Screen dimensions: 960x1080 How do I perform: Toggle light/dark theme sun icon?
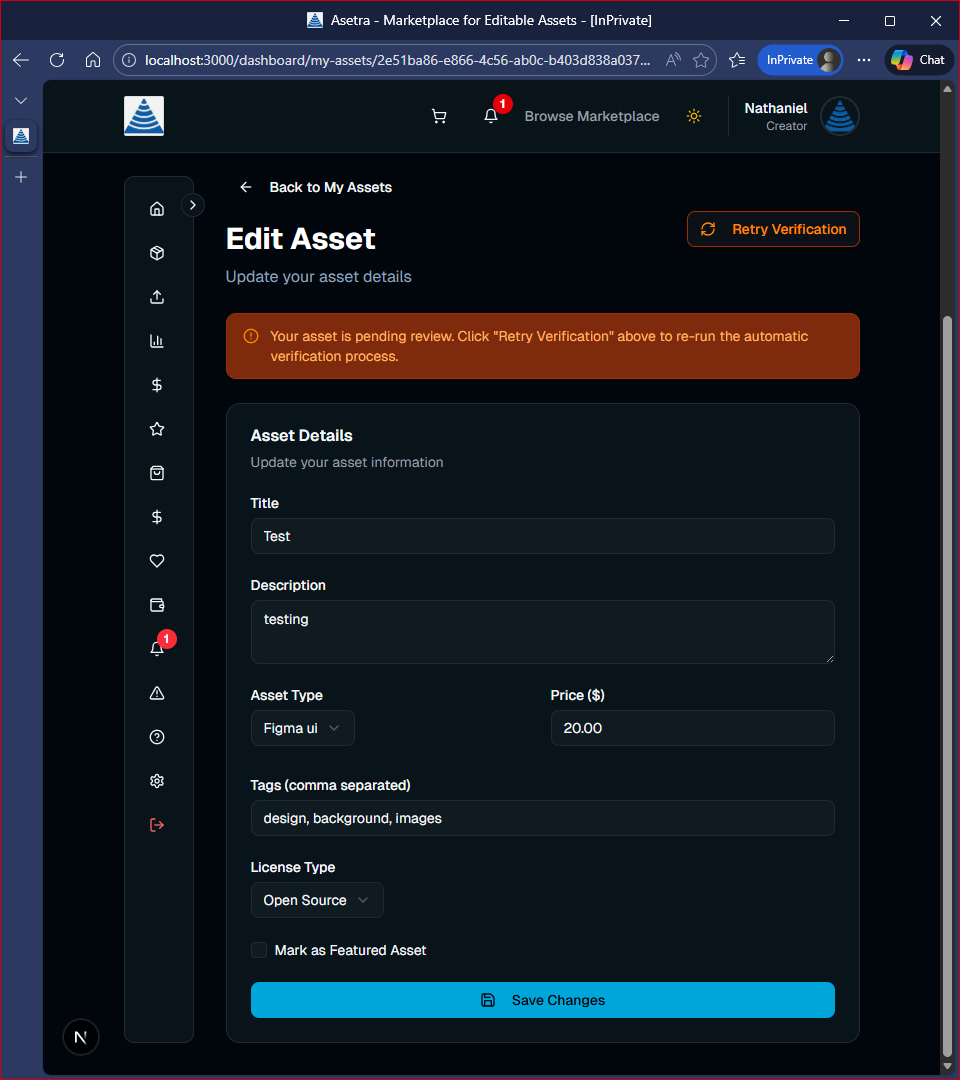pos(694,116)
